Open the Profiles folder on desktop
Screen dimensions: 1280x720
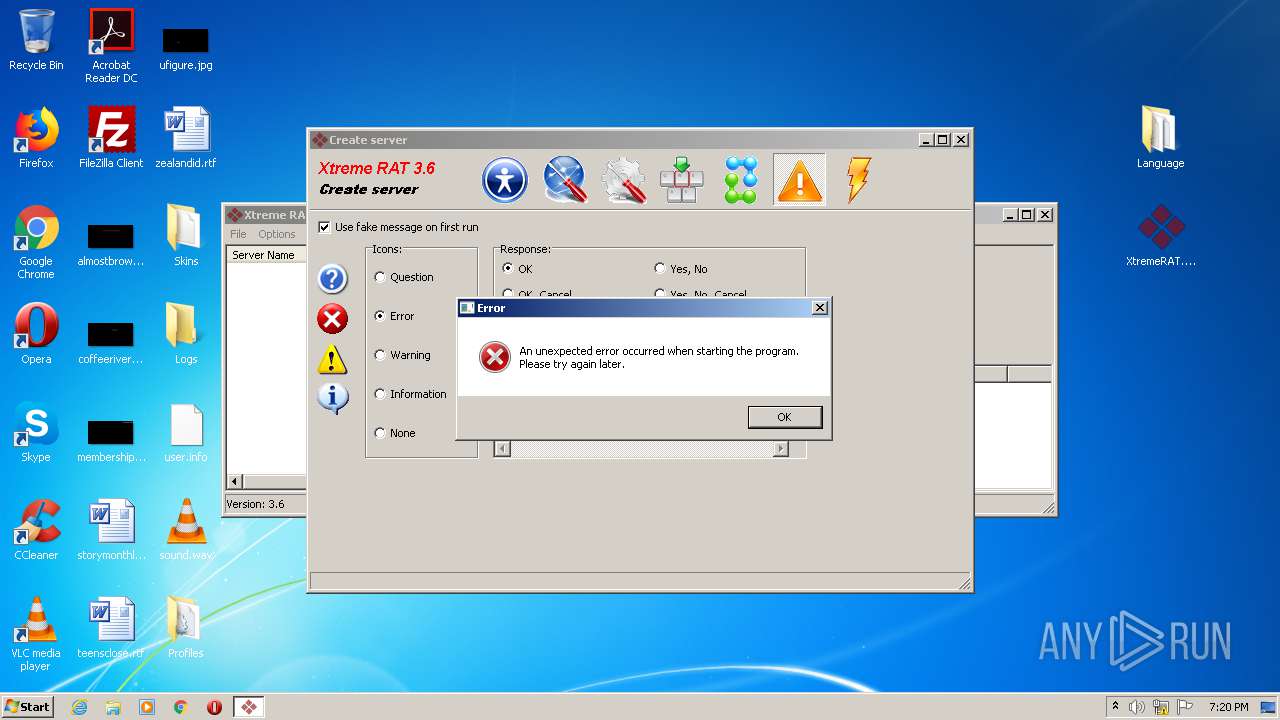pyautogui.click(x=186, y=628)
